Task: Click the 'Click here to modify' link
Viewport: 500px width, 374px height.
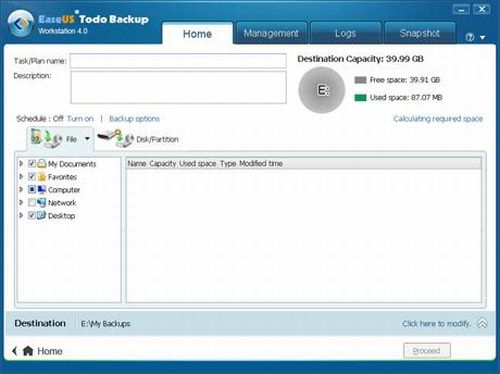Action: (436, 324)
